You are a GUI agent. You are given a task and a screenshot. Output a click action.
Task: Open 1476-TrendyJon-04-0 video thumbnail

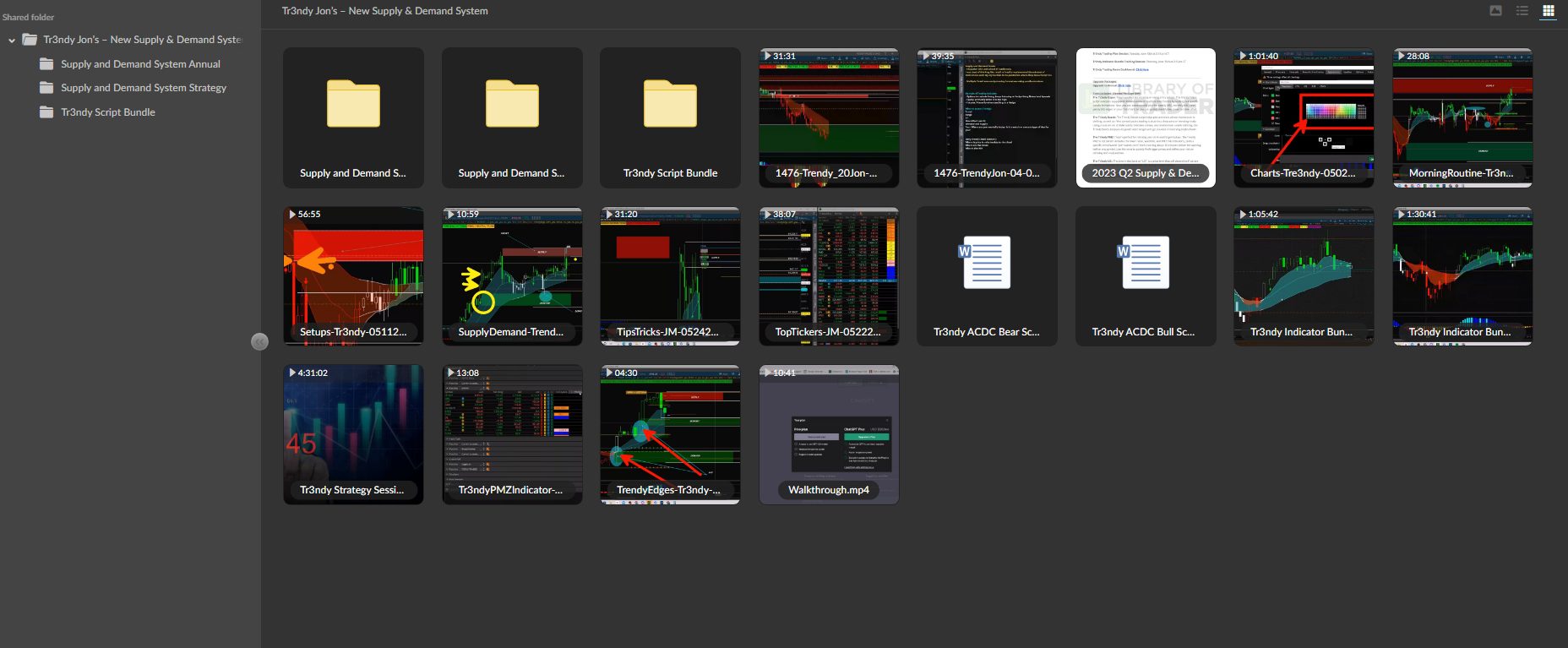coord(987,117)
